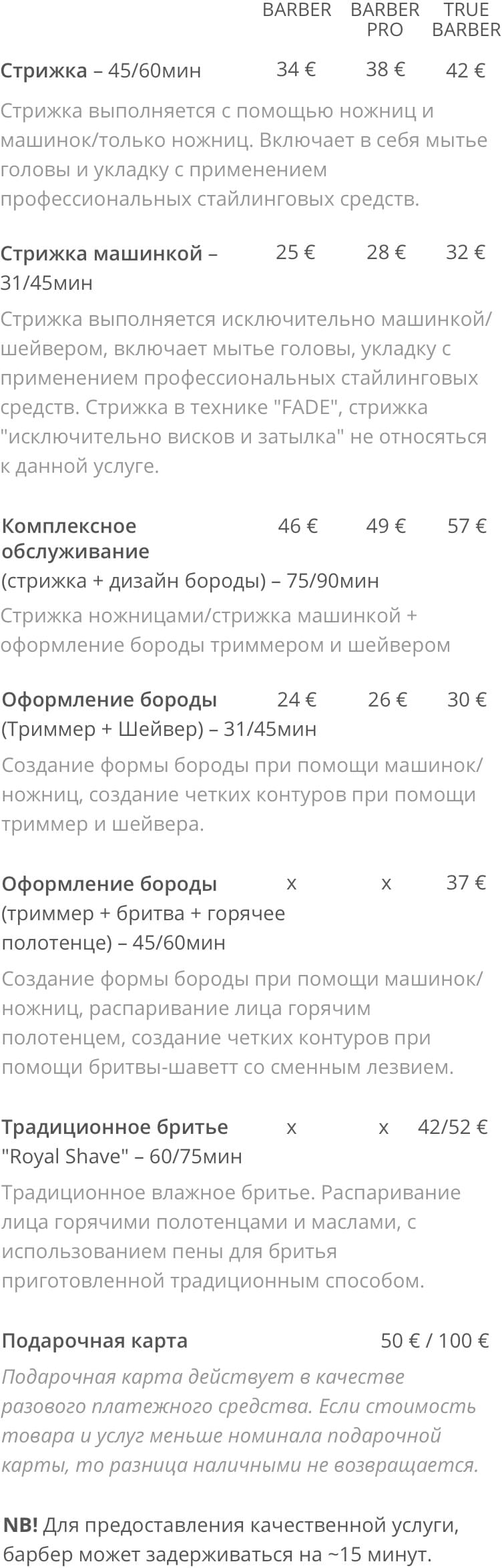Select the Стрижка машинкой service title
502x1568 pixels.
[109, 268]
